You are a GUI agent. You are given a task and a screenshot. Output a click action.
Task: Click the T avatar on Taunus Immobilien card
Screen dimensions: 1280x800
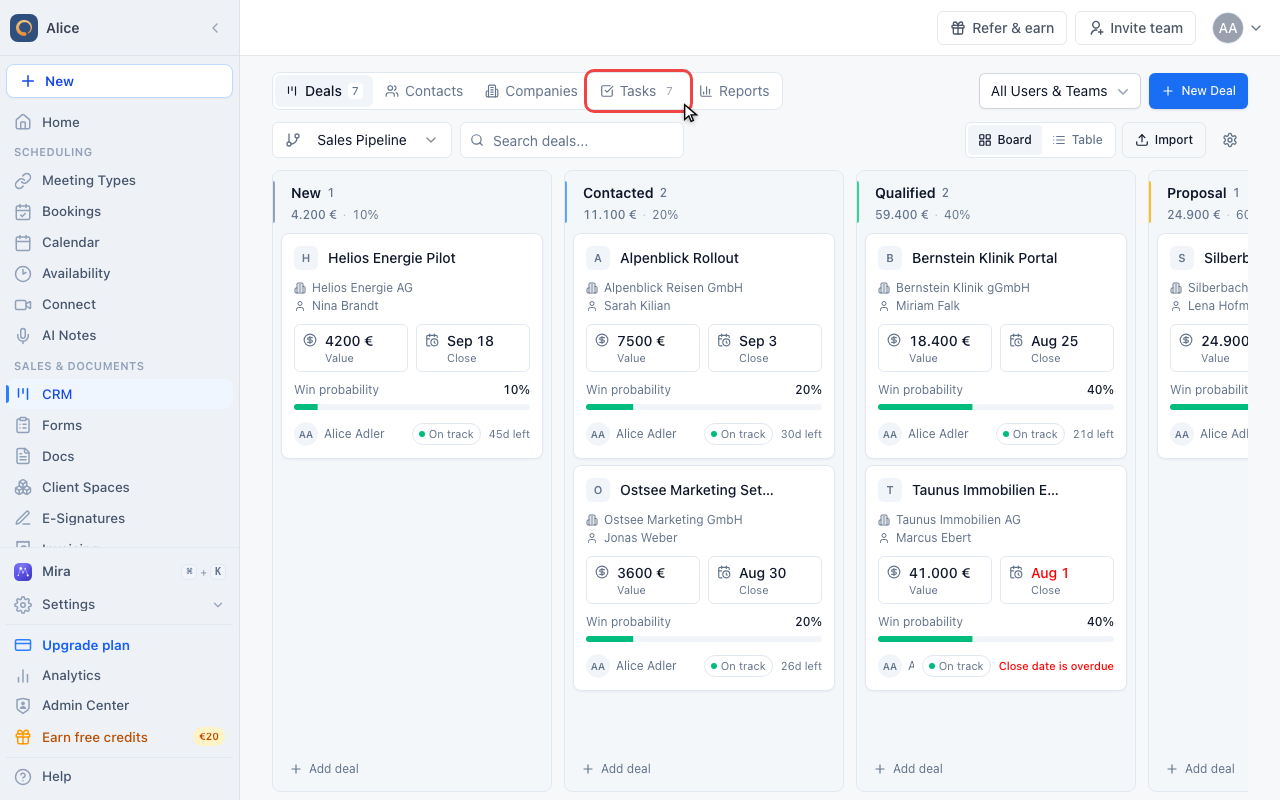coord(890,490)
